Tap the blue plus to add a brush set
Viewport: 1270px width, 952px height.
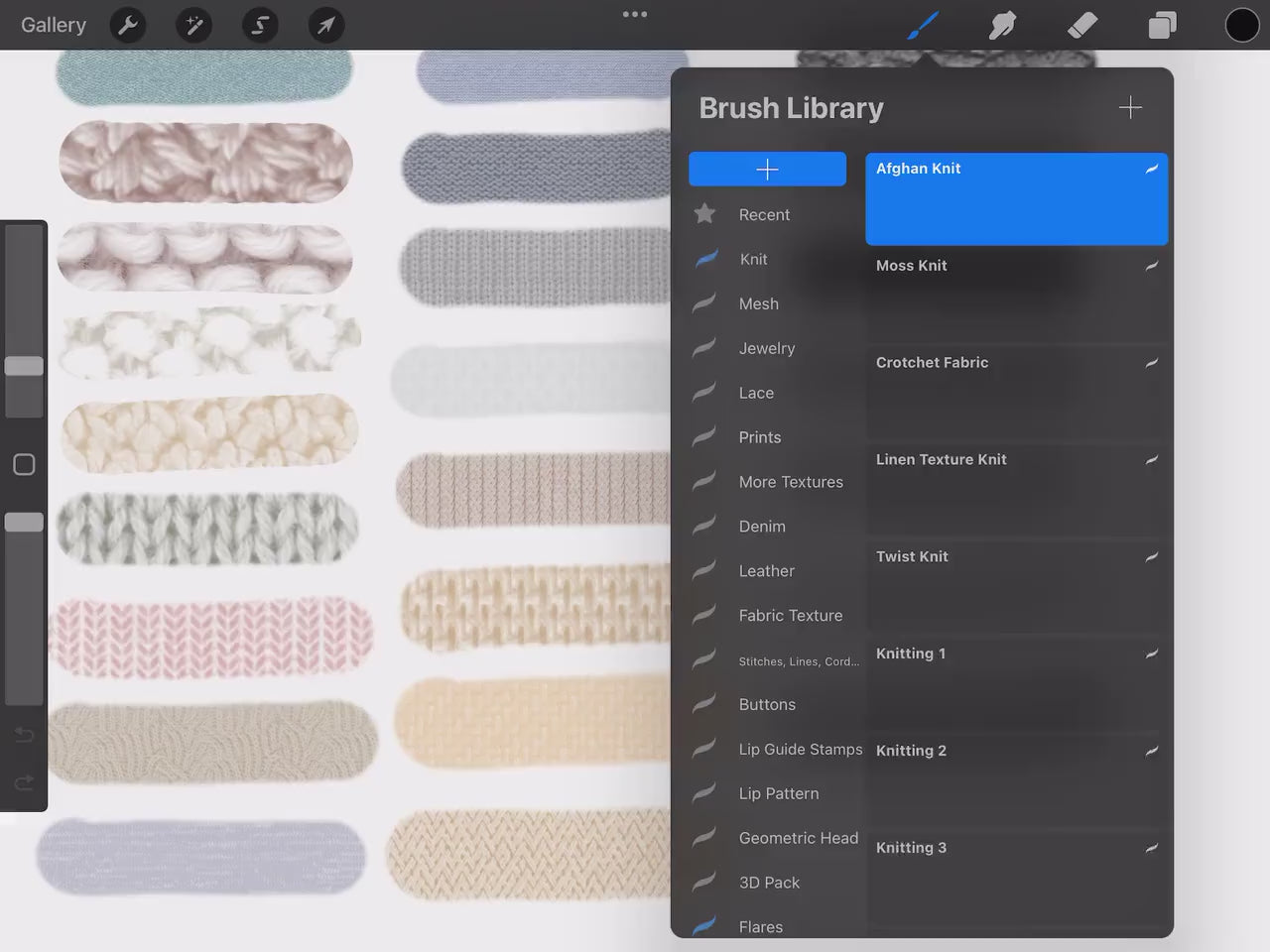point(767,169)
